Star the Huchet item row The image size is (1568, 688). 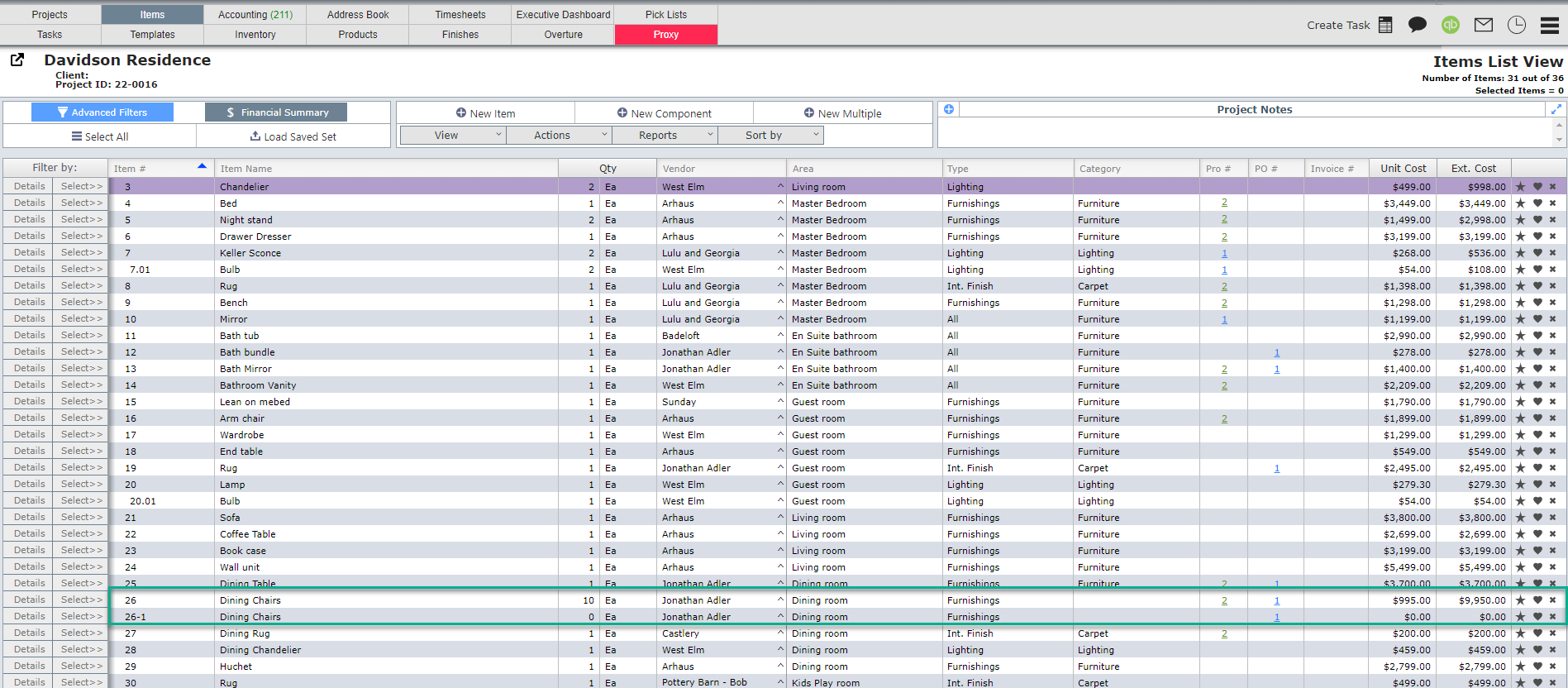(1520, 666)
